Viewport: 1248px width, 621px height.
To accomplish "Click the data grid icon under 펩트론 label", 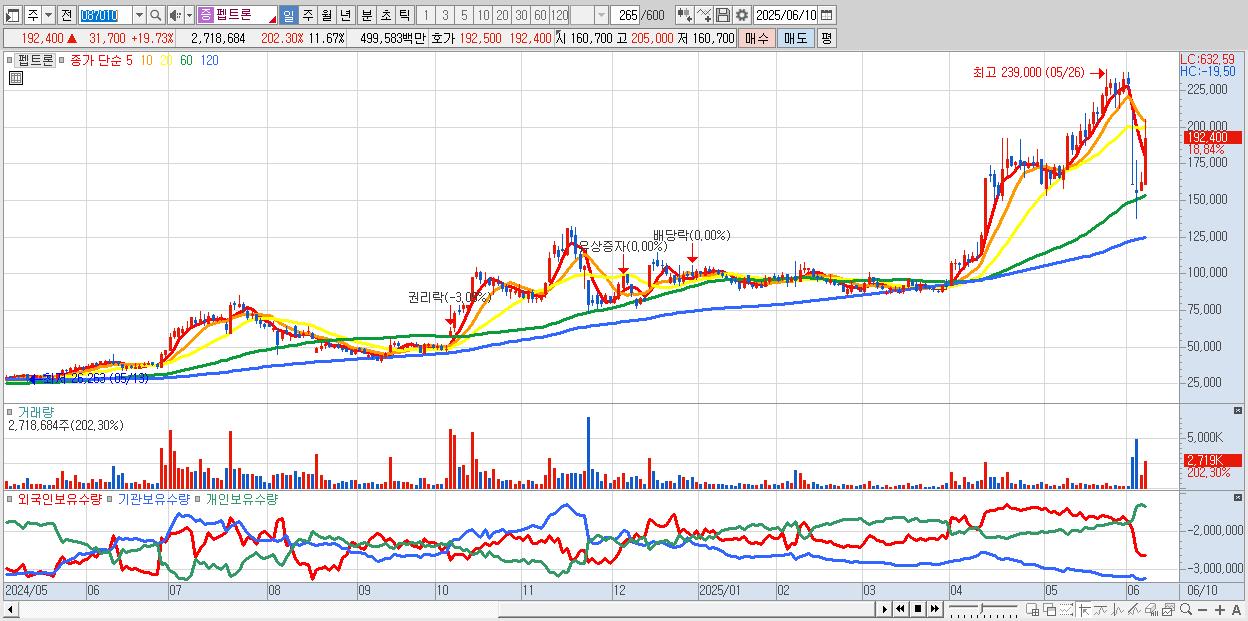I will click(x=15, y=77).
